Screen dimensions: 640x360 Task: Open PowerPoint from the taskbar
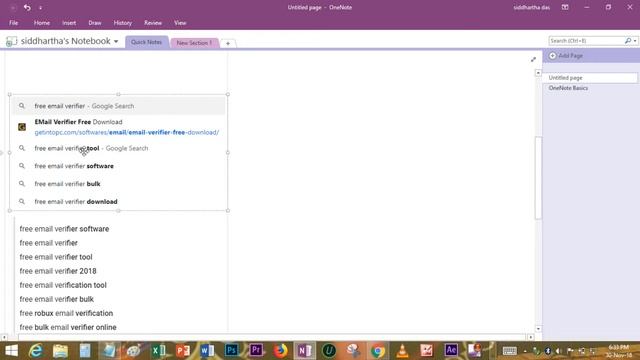[182, 351]
